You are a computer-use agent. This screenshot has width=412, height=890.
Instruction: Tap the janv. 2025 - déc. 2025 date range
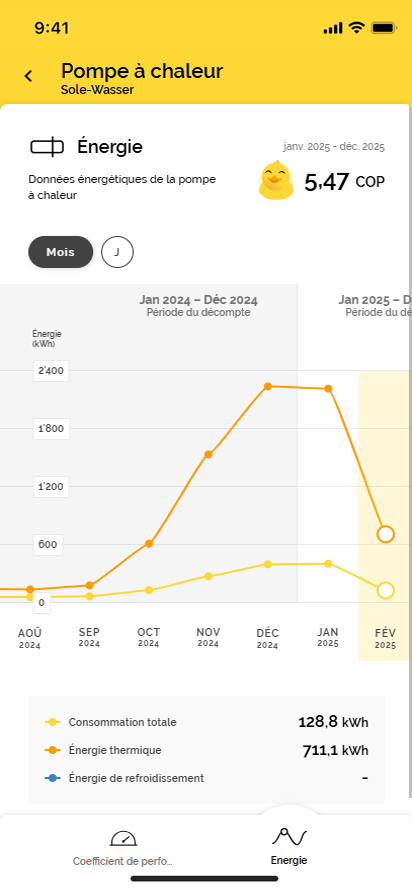(x=334, y=147)
